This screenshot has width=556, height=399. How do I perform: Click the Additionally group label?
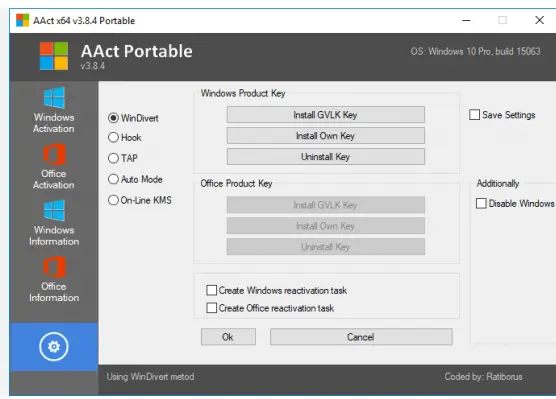click(498, 183)
